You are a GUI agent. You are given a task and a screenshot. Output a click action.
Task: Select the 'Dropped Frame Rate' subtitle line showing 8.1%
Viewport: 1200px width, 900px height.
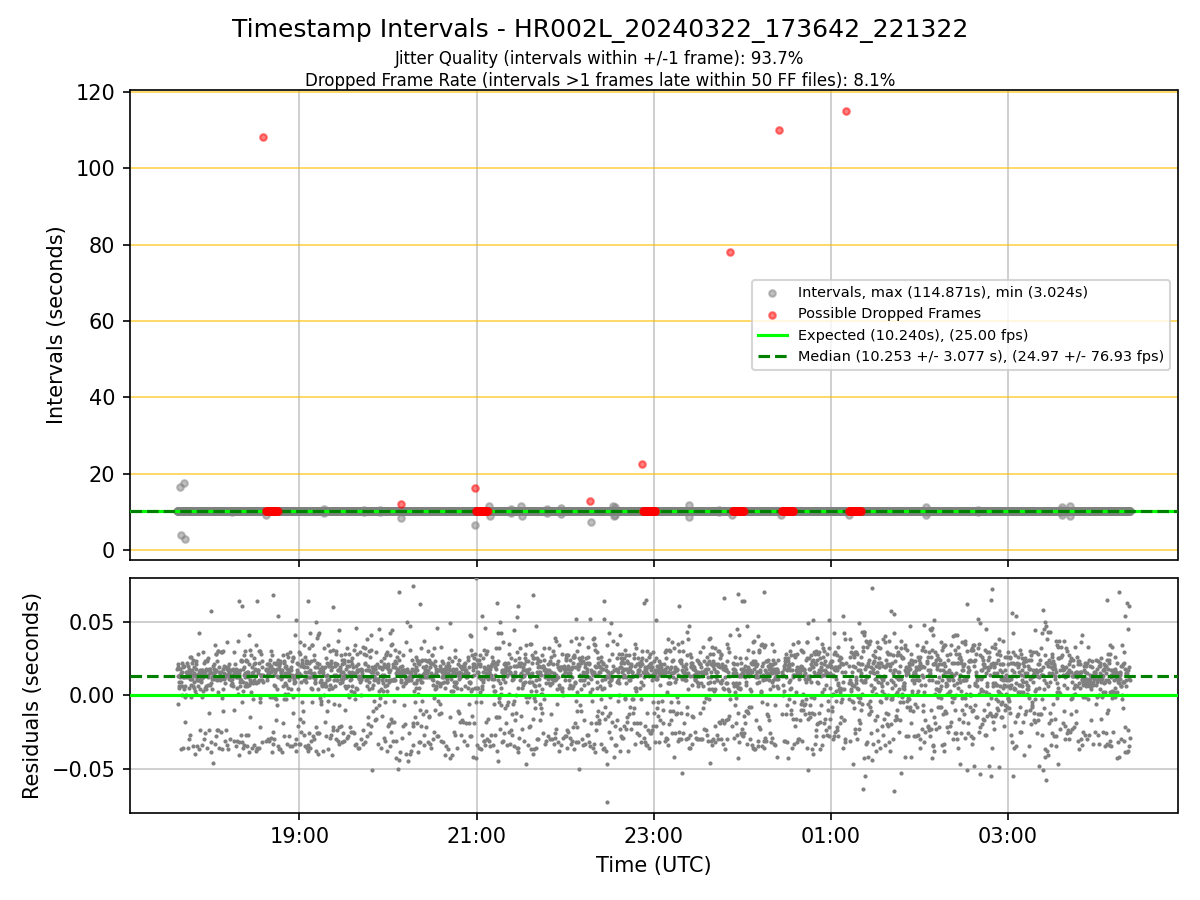[600, 79]
